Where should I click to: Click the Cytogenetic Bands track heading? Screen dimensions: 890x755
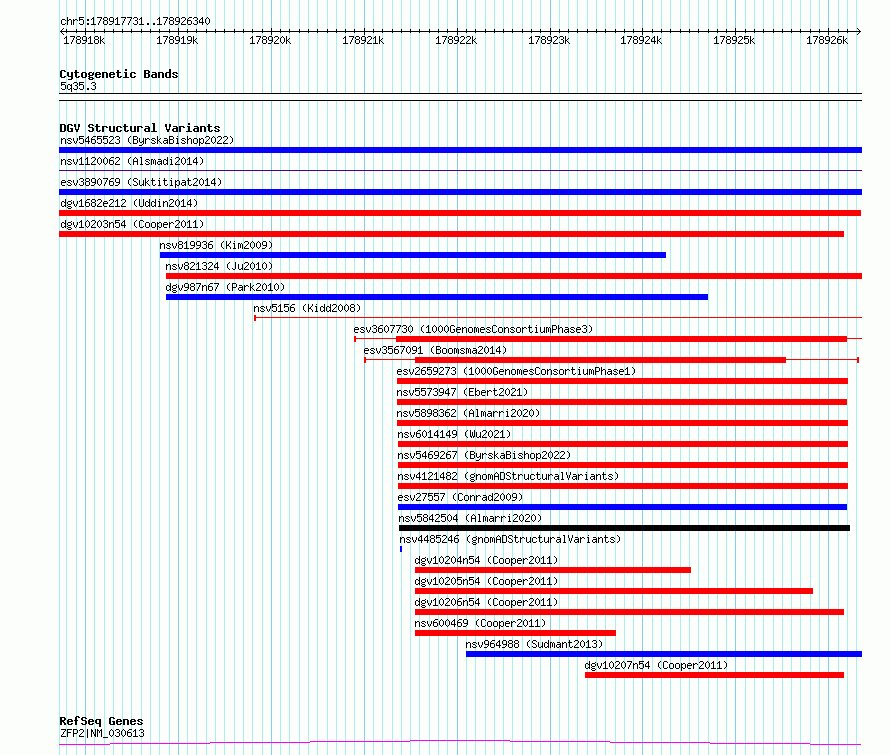[119, 74]
